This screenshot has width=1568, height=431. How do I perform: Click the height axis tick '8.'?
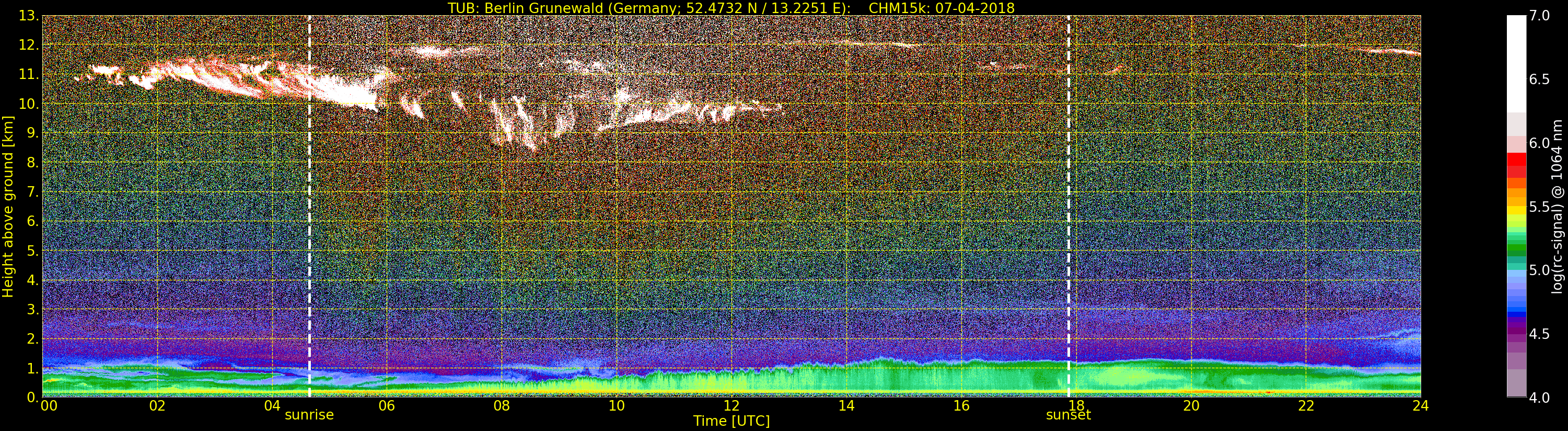tap(33, 162)
